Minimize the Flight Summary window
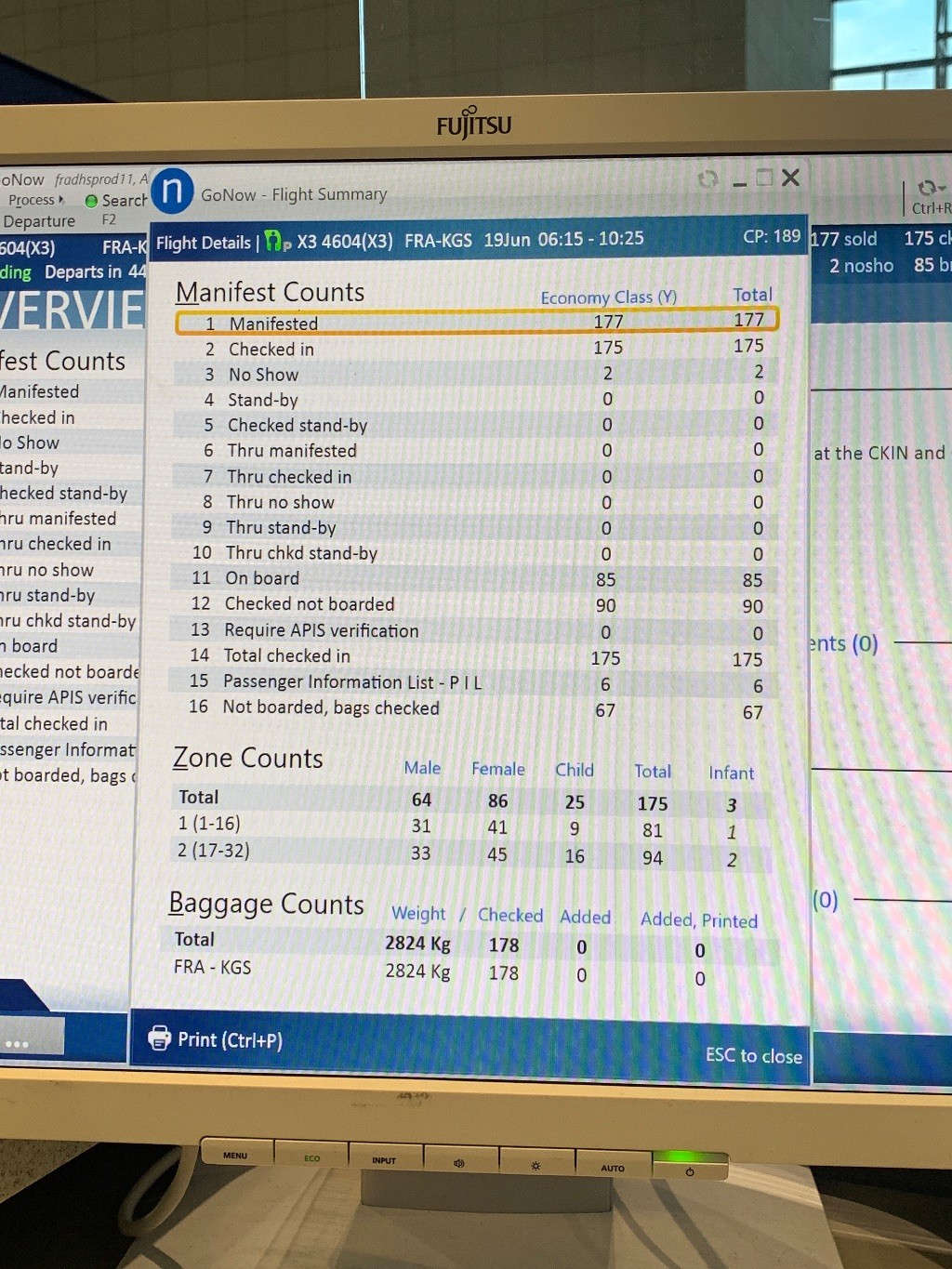 [x=740, y=181]
